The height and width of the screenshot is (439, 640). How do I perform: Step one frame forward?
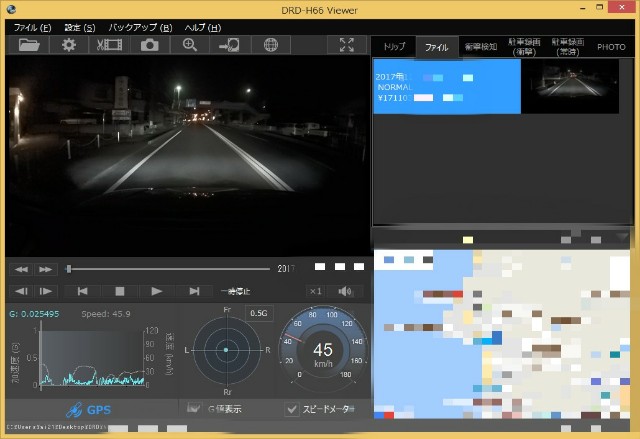[45, 291]
